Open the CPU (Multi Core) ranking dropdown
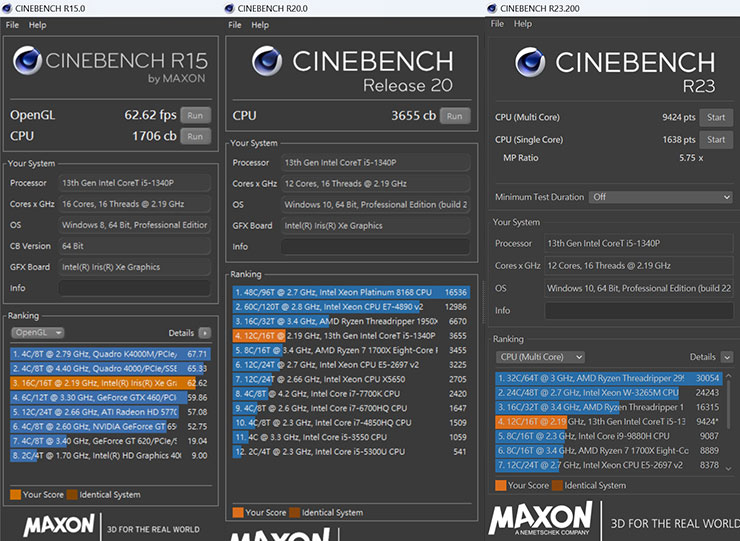 pos(543,357)
